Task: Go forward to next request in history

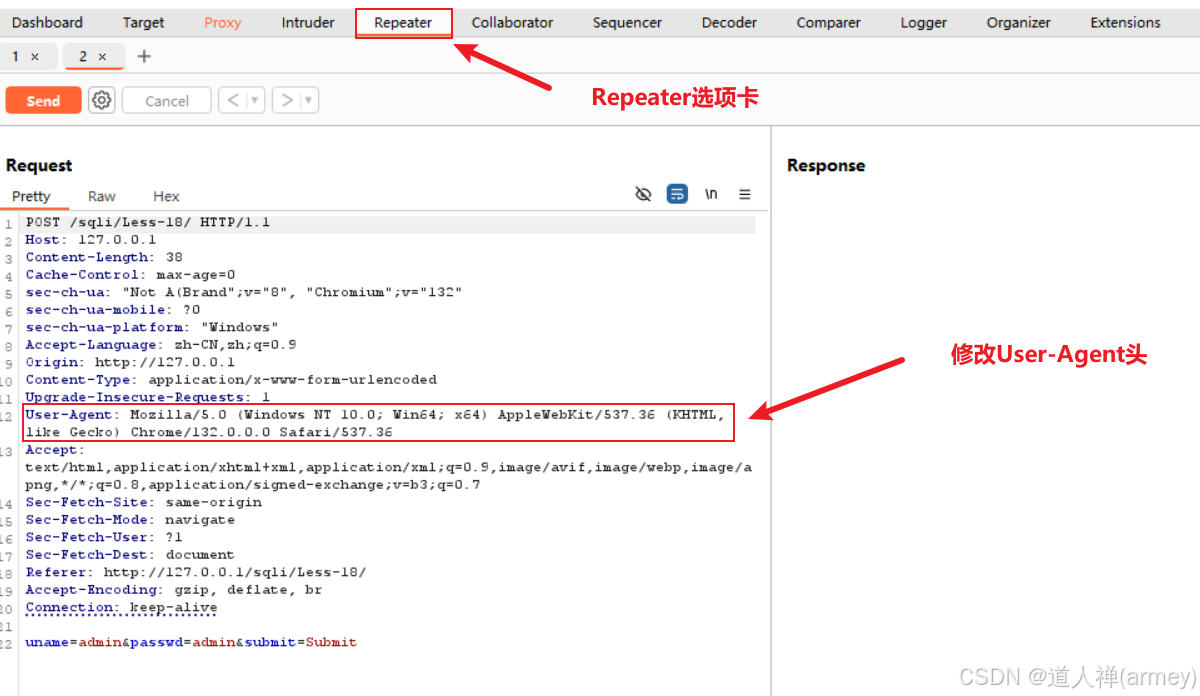Action: [x=287, y=100]
